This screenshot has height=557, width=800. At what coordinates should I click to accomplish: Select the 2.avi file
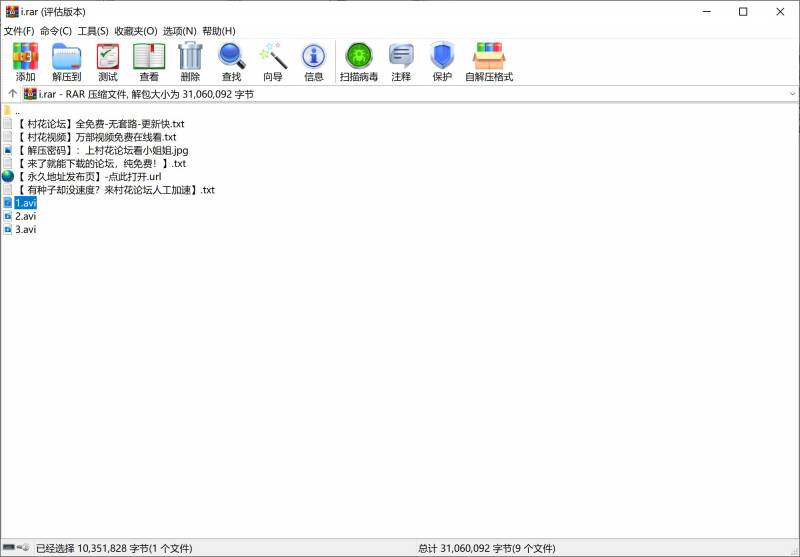coord(25,216)
